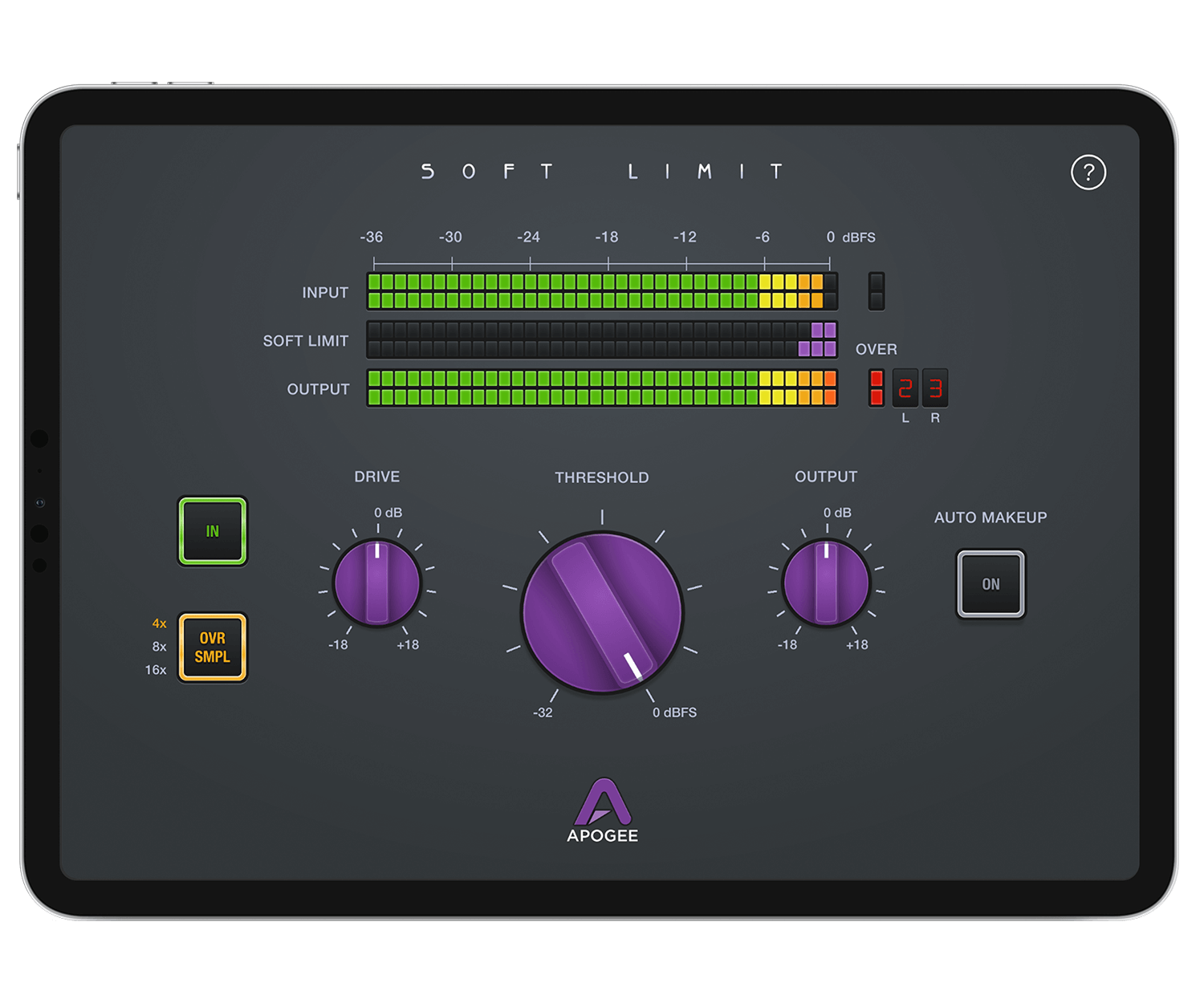
Task: Click the right channel over counter showing 3
Action: point(936,388)
